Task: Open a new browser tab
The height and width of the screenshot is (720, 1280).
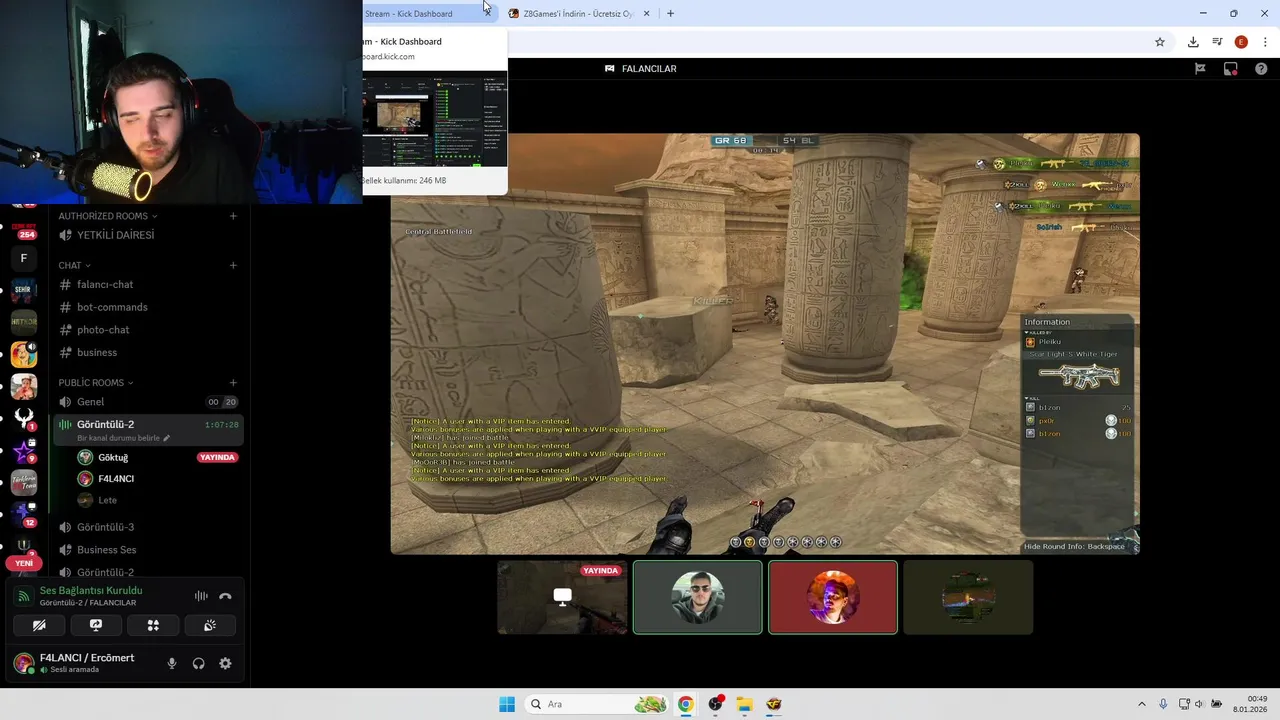Action: (x=670, y=13)
